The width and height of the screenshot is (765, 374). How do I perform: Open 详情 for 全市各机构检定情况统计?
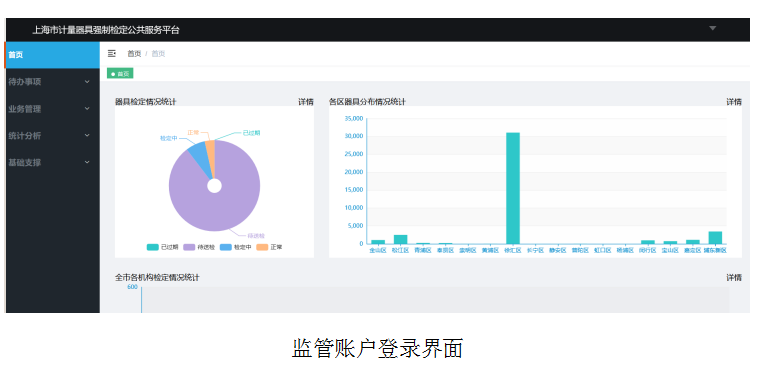(x=734, y=277)
